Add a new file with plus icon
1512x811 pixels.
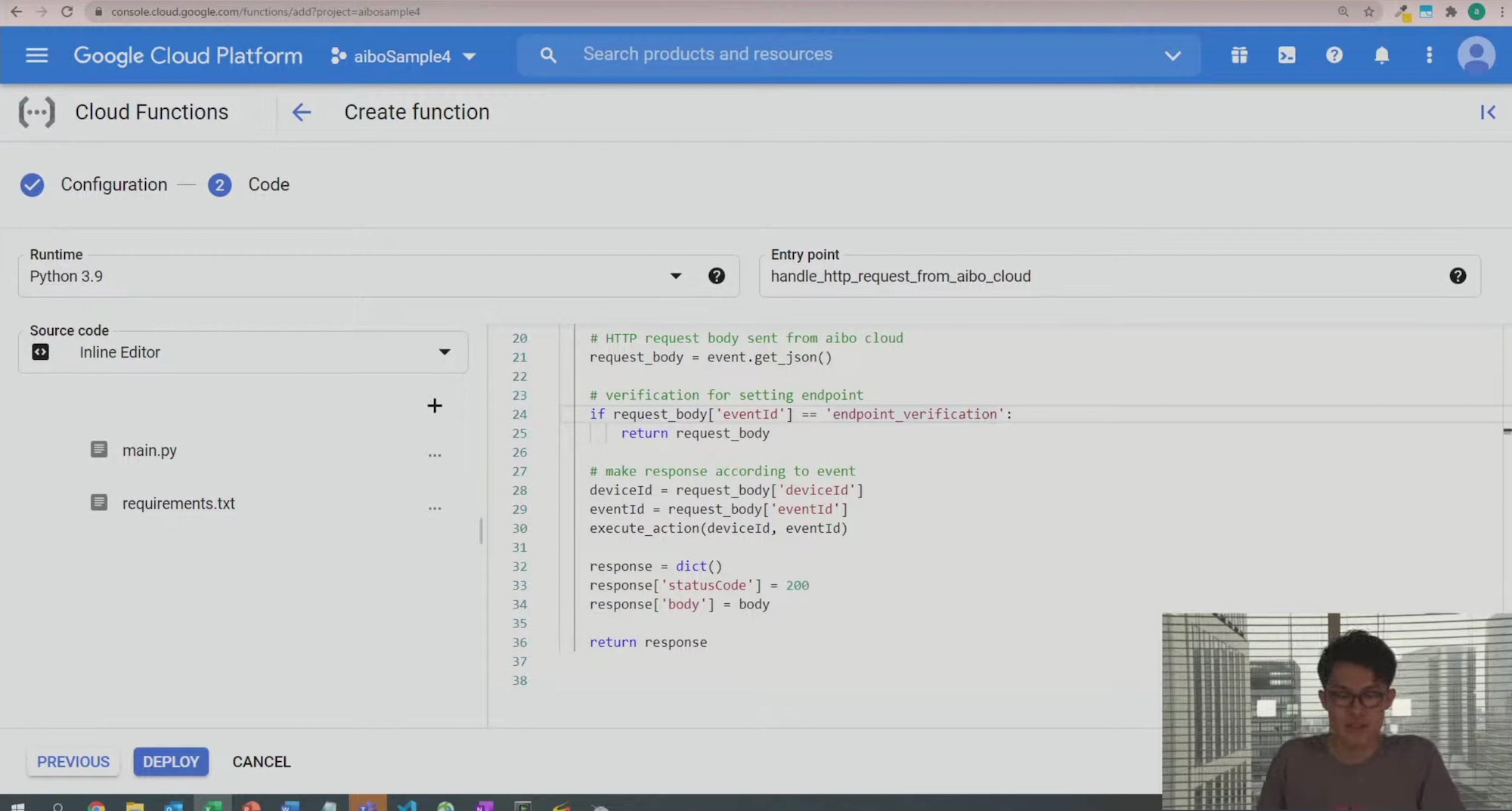434,406
